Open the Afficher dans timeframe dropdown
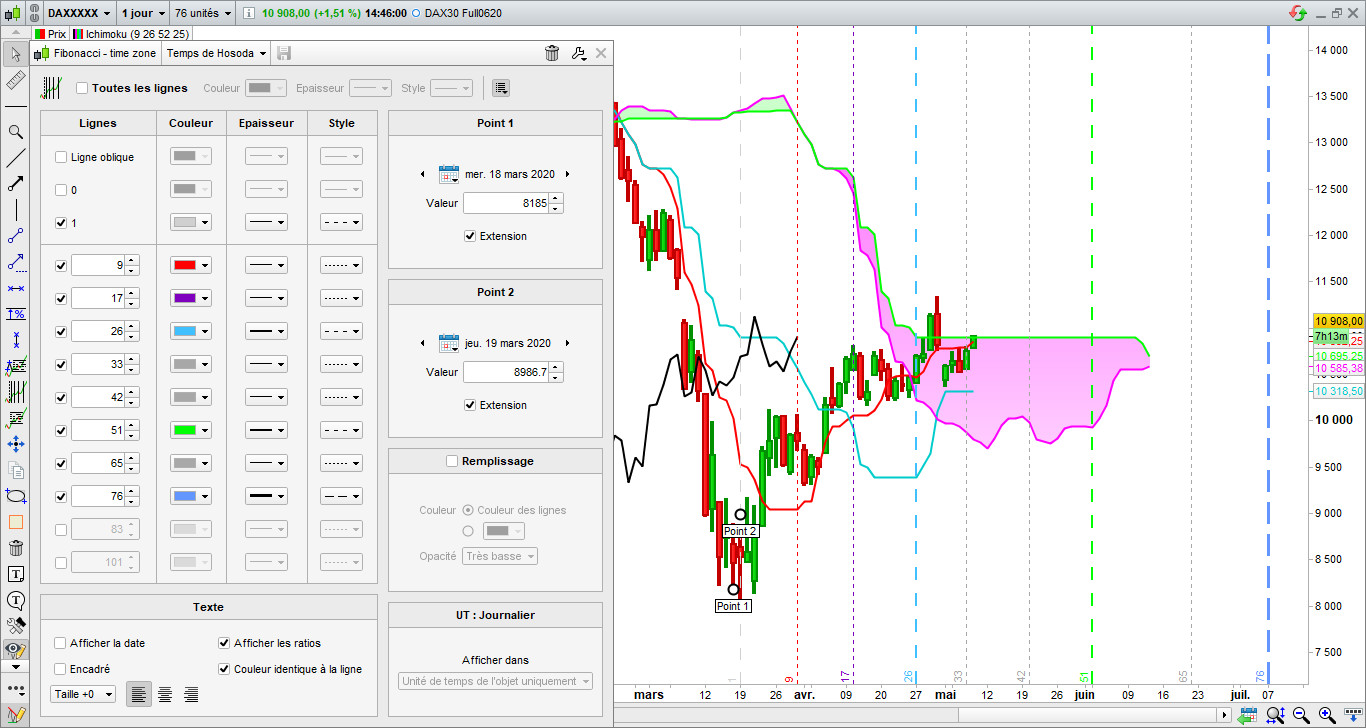The height and width of the screenshot is (728, 1366). [x=495, y=681]
